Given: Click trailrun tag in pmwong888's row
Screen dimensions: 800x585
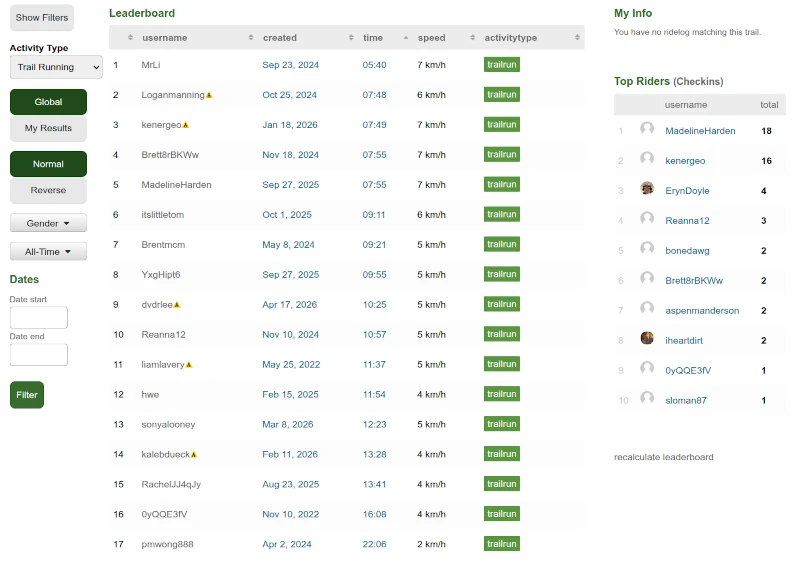Looking at the screenshot, I should click(502, 544).
